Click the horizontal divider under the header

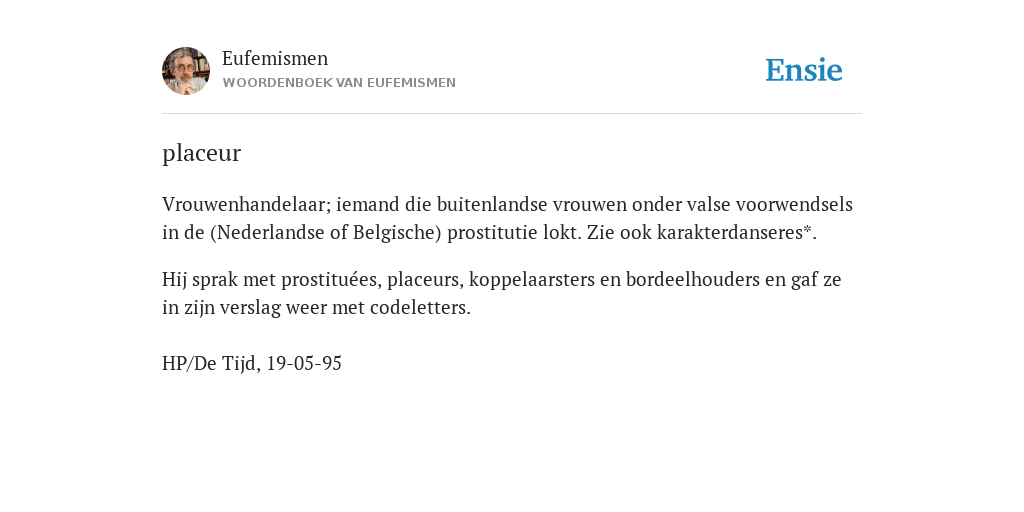(512, 114)
